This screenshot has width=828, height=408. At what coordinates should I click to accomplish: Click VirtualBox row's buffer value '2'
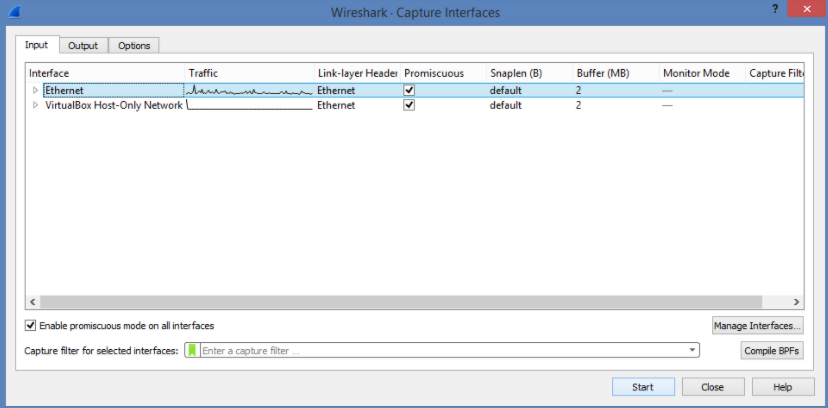[579, 105]
